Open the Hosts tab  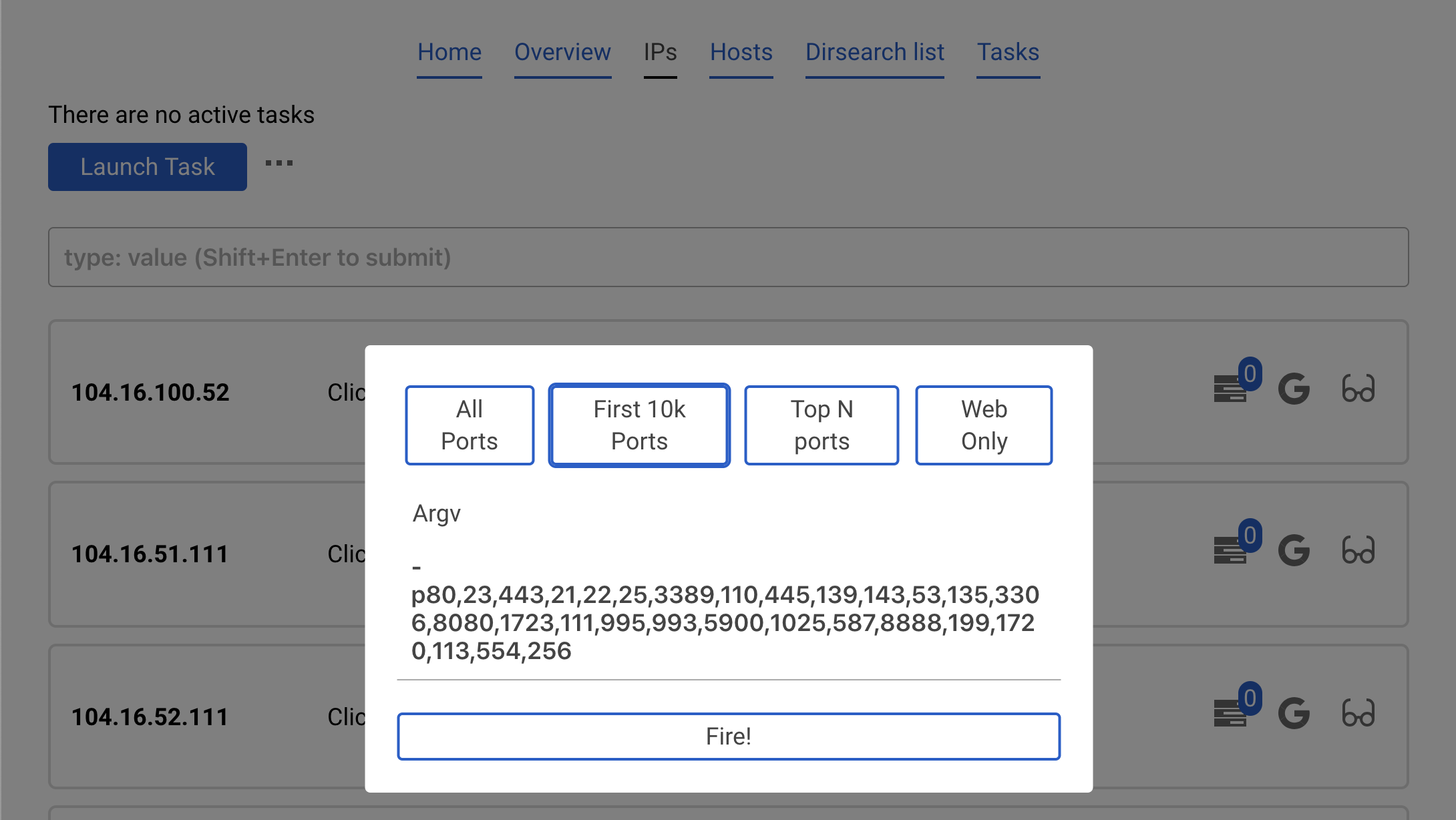pos(741,52)
